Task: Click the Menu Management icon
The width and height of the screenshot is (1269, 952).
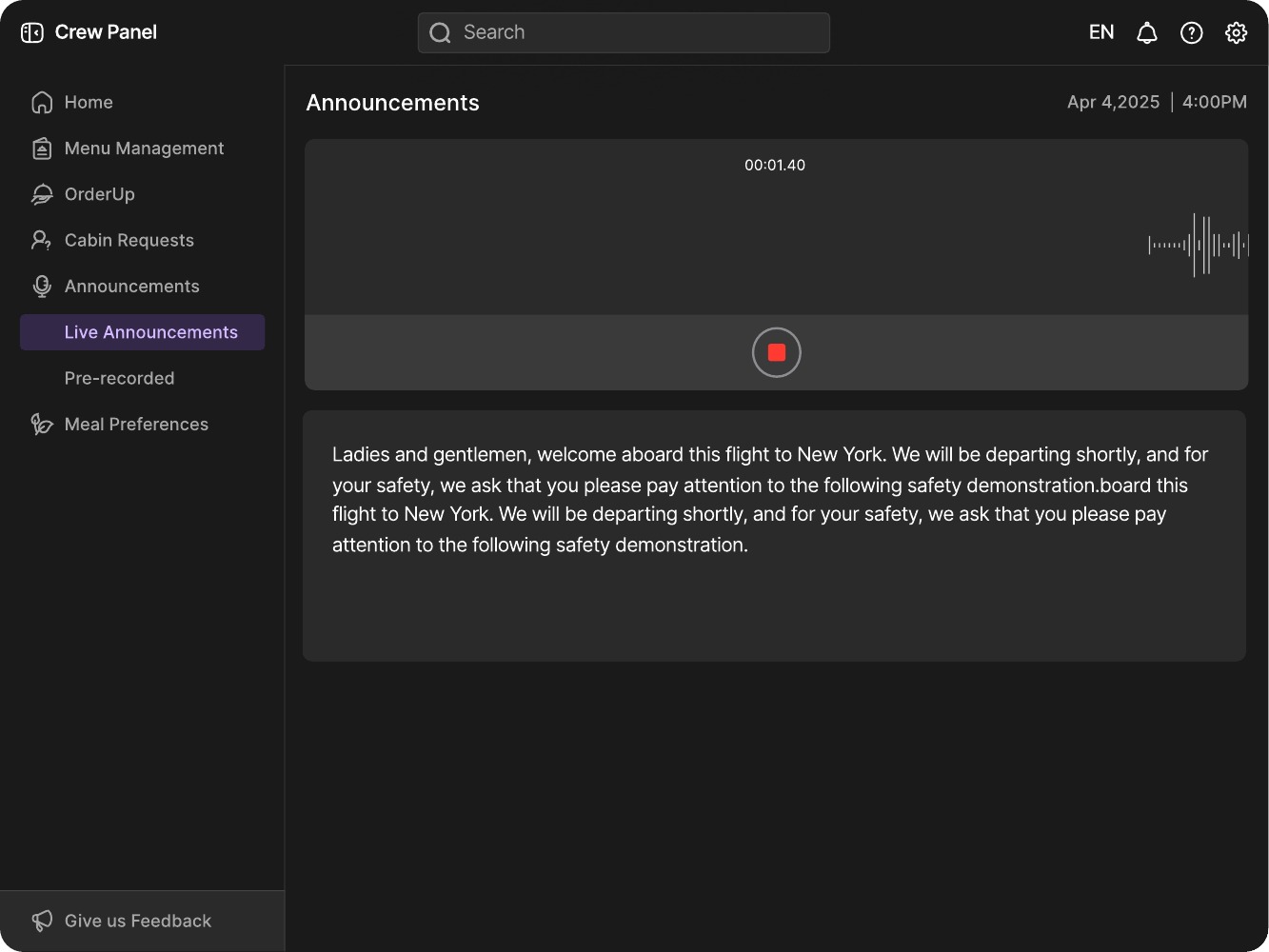Action: click(x=42, y=149)
